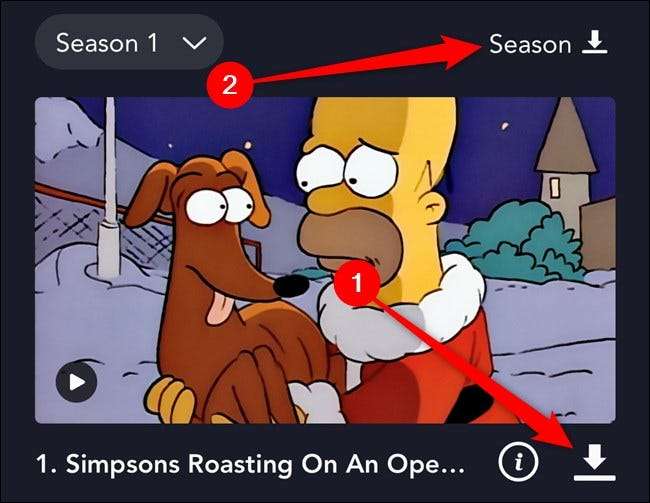The width and height of the screenshot is (650, 503).
Task: Download the entire season via arrow icon
Action: coord(595,42)
